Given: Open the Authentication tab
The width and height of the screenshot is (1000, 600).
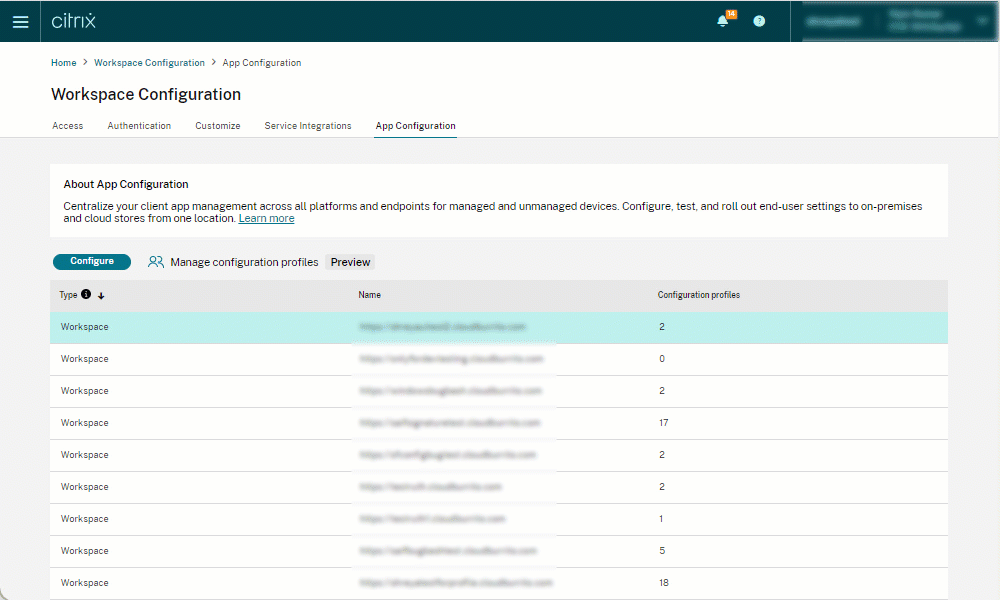Looking at the screenshot, I should tap(139, 126).
